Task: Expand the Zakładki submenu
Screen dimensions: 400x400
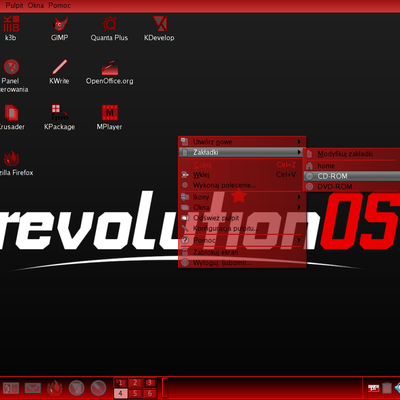Action: click(242, 152)
